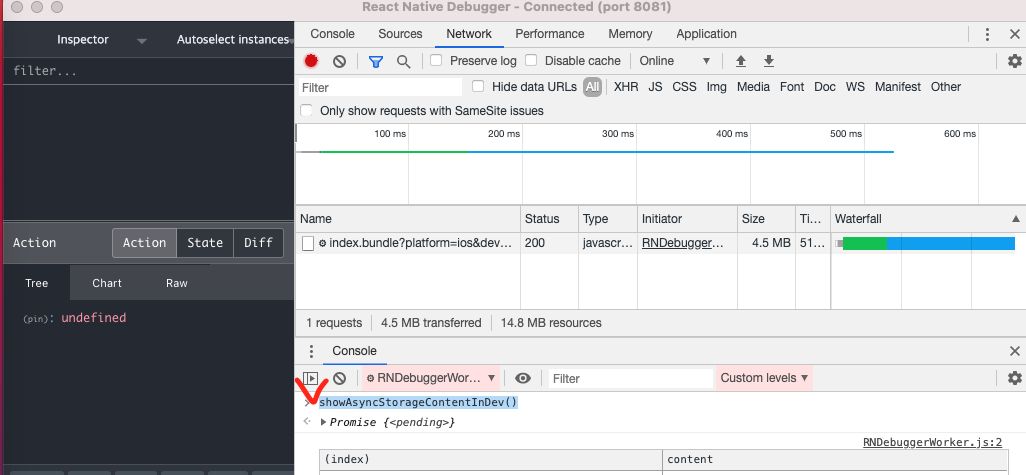
Task: Enable Preserve log checkbox
Action: 436,60
